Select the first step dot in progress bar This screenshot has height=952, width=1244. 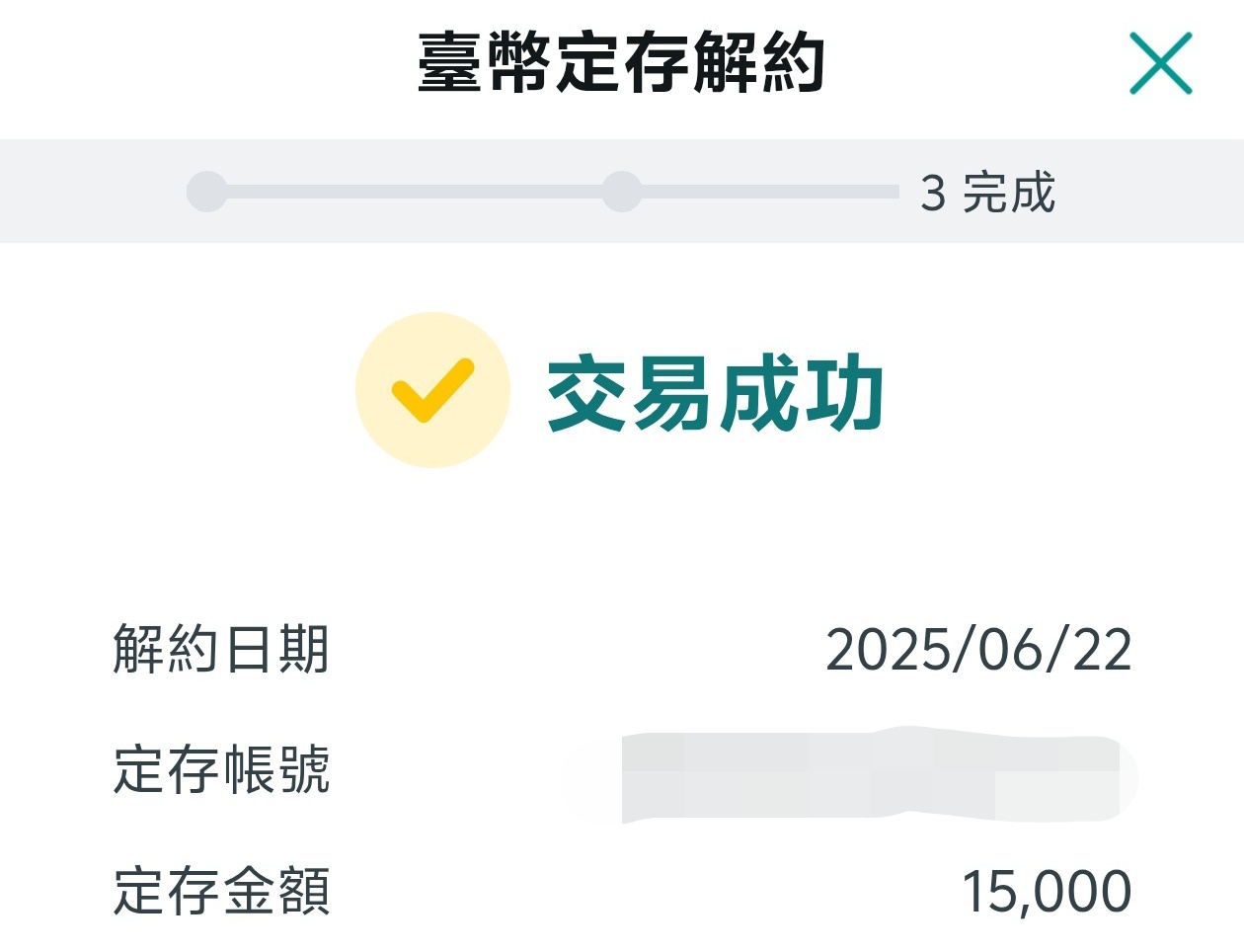tap(207, 191)
